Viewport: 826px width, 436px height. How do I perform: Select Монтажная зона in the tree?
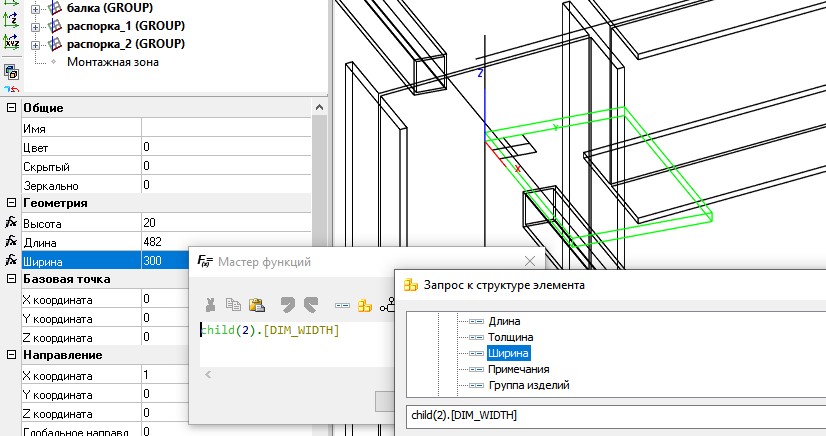(x=112, y=62)
